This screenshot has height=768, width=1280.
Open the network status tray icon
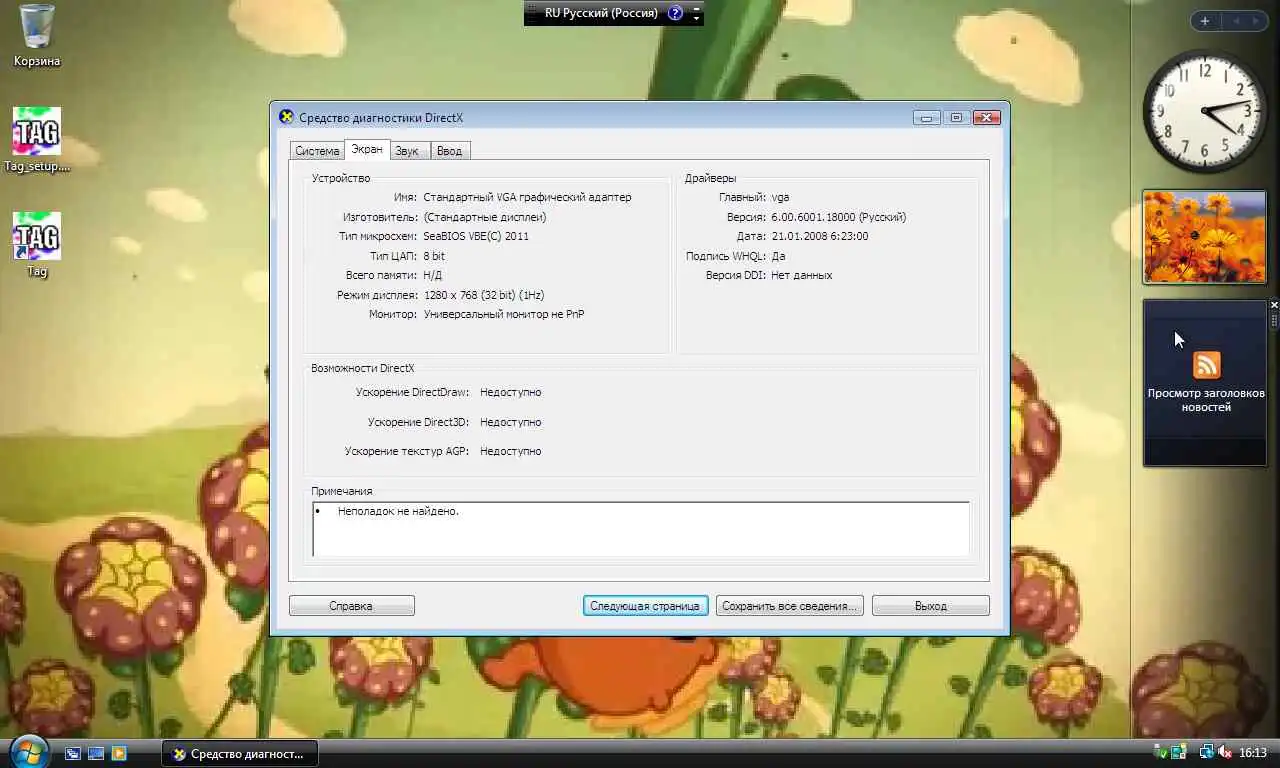coord(1206,753)
